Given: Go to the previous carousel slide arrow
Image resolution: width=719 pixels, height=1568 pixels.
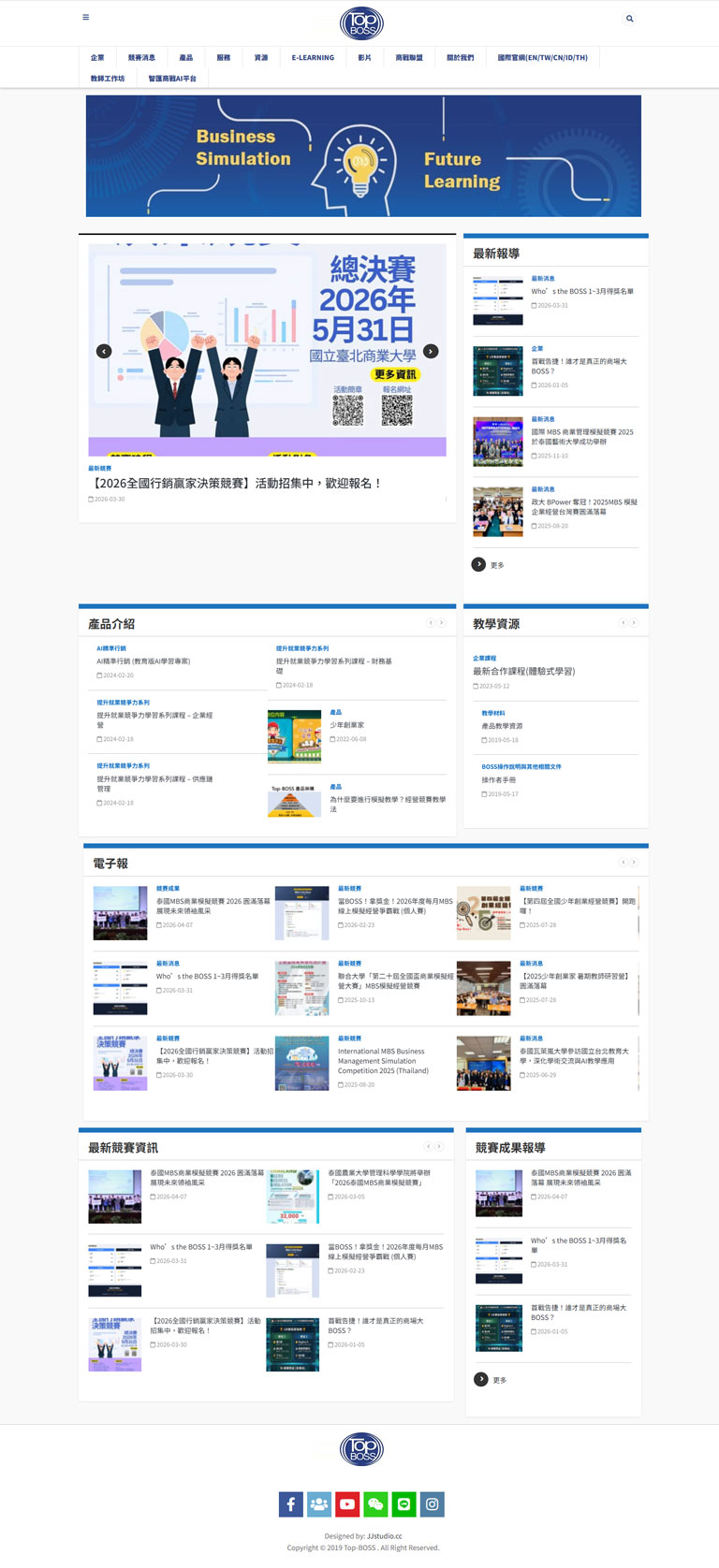Looking at the screenshot, I should pyautogui.click(x=104, y=351).
